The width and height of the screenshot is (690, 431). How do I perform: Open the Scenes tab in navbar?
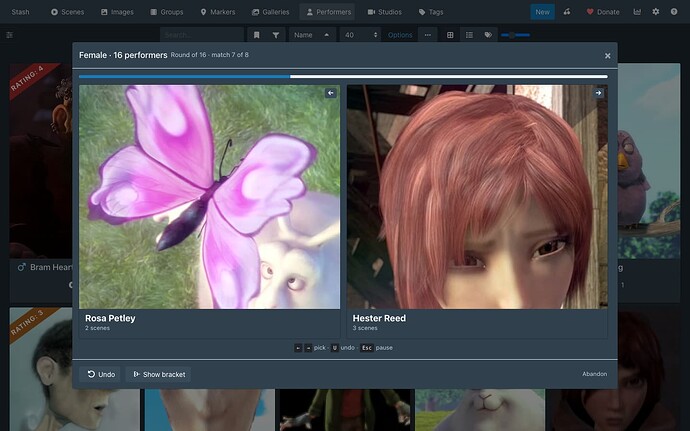point(67,12)
